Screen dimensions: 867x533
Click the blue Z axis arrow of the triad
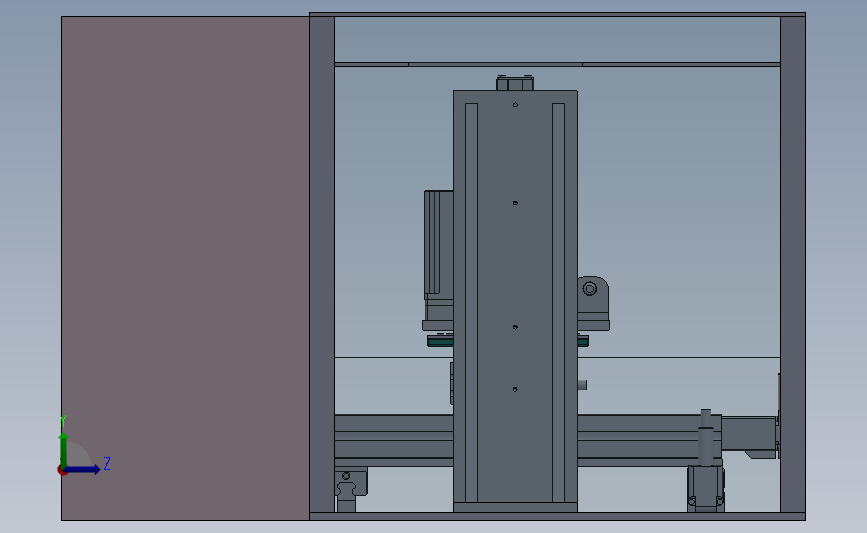(x=83, y=469)
